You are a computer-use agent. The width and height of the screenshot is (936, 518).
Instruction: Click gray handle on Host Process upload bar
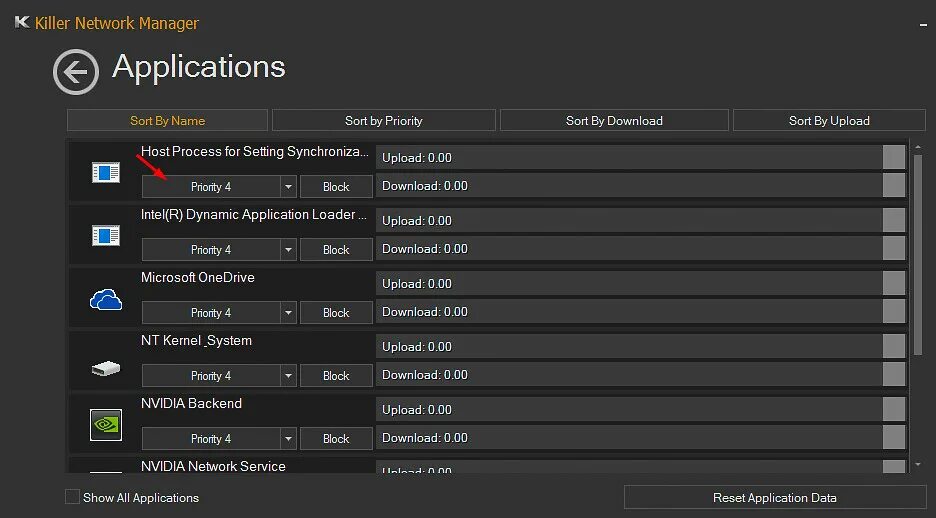(894, 158)
